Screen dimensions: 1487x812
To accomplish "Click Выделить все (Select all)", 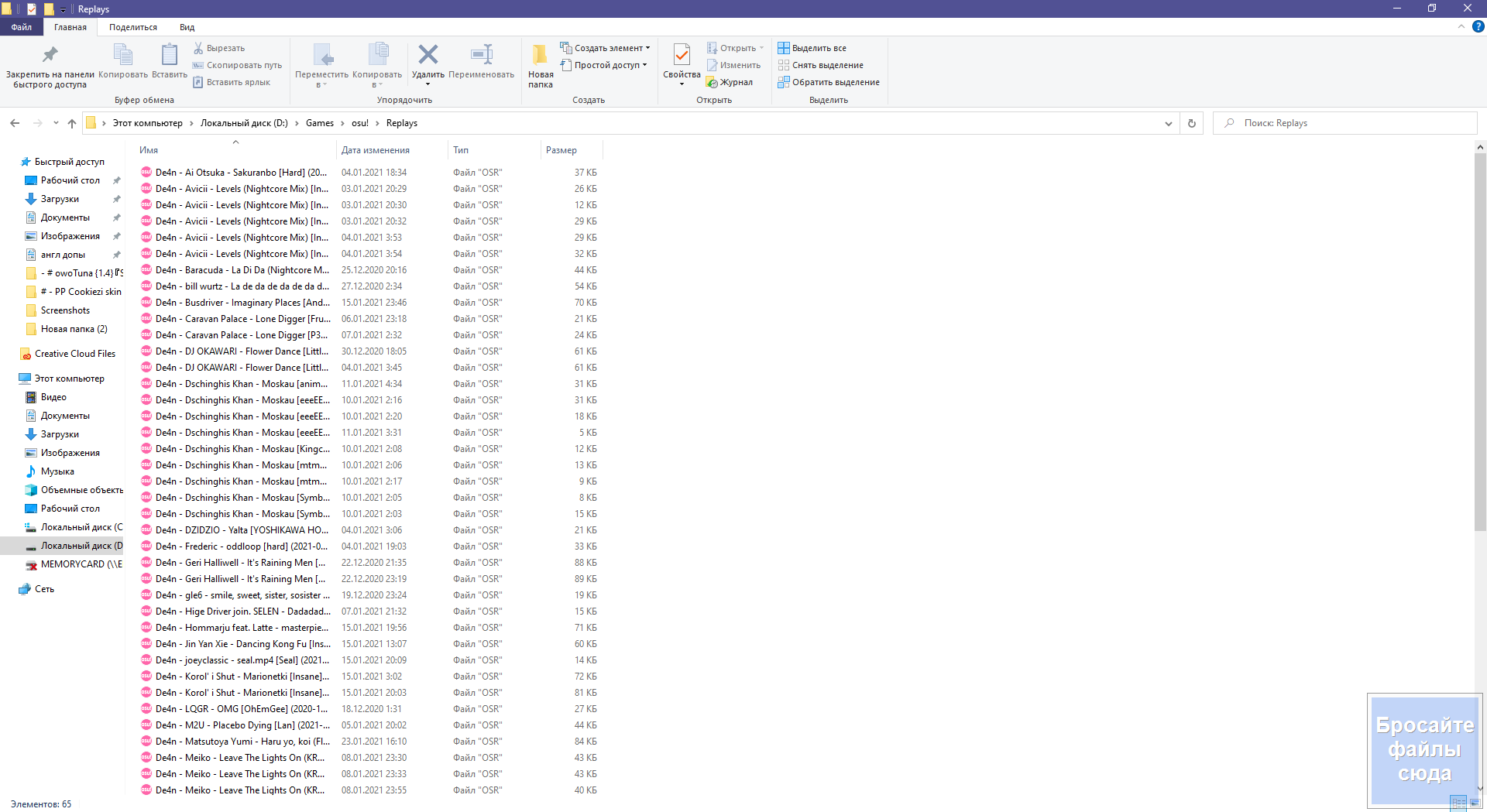I will click(x=812, y=48).
